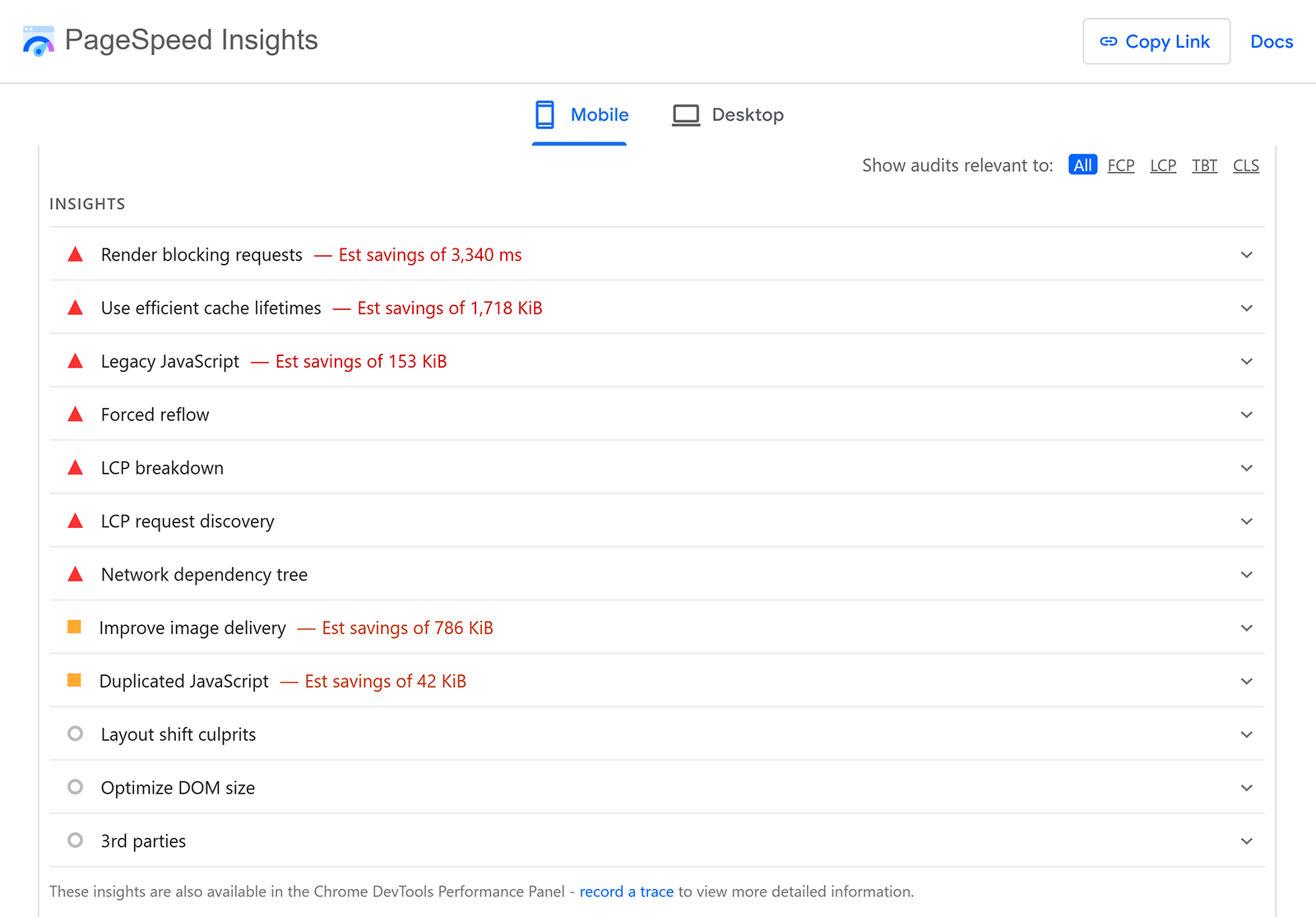Screen dimensions: 1316x917
Task: Click the red warning triangle beside Render blocking requests
Action: pyautogui.click(x=75, y=254)
